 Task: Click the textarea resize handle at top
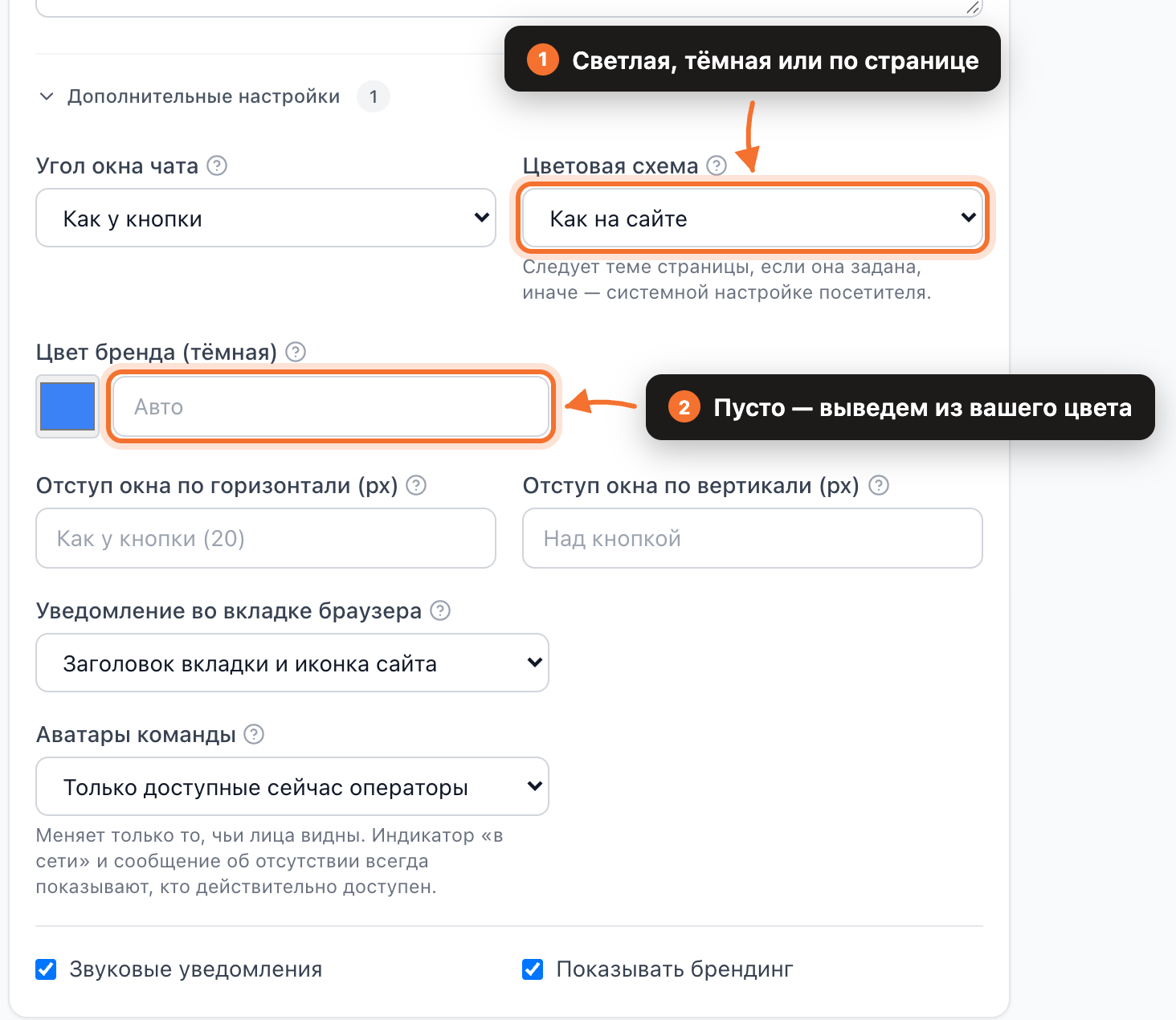coord(973,7)
